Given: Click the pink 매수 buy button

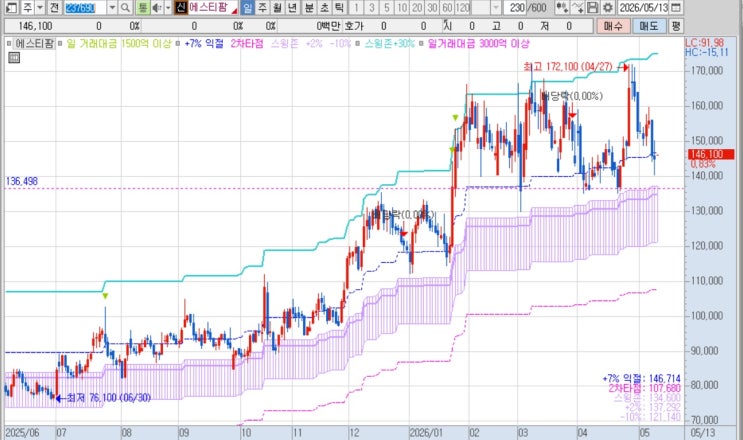Looking at the screenshot, I should point(613,26).
